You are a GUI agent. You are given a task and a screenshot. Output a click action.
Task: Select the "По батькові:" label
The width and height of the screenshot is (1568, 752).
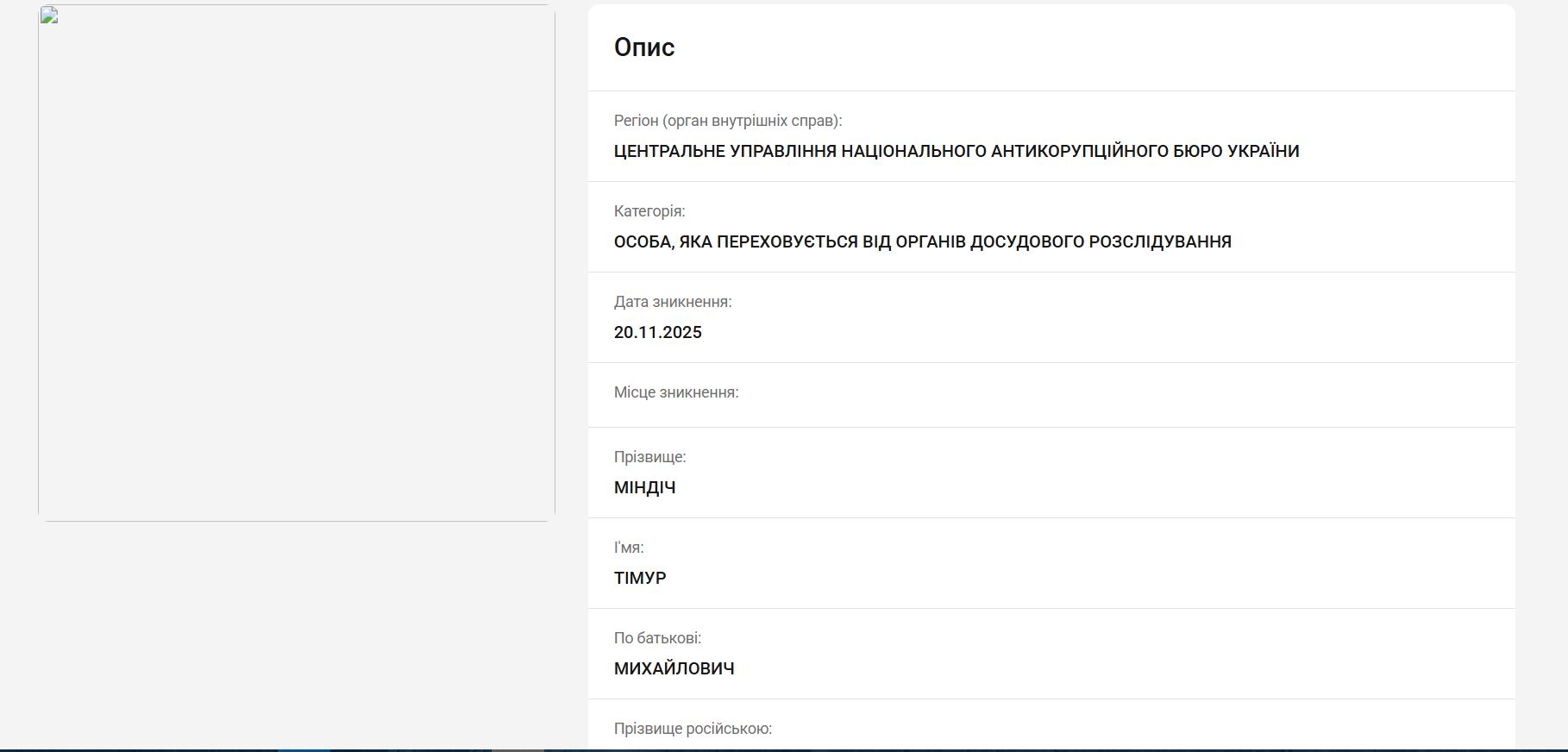[x=657, y=638]
